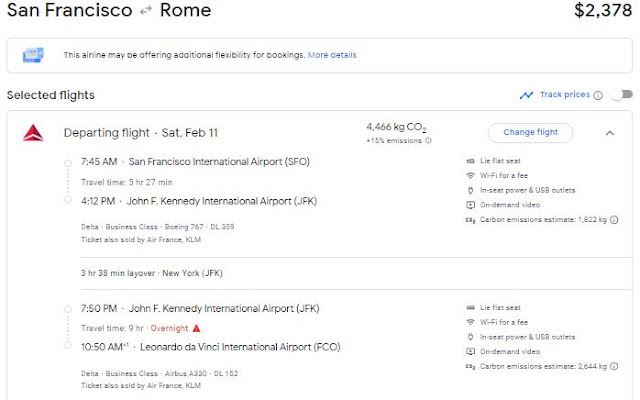Screen dimensions: 640x400
Task: Click the Change flight button
Action: [x=530, y=132]
